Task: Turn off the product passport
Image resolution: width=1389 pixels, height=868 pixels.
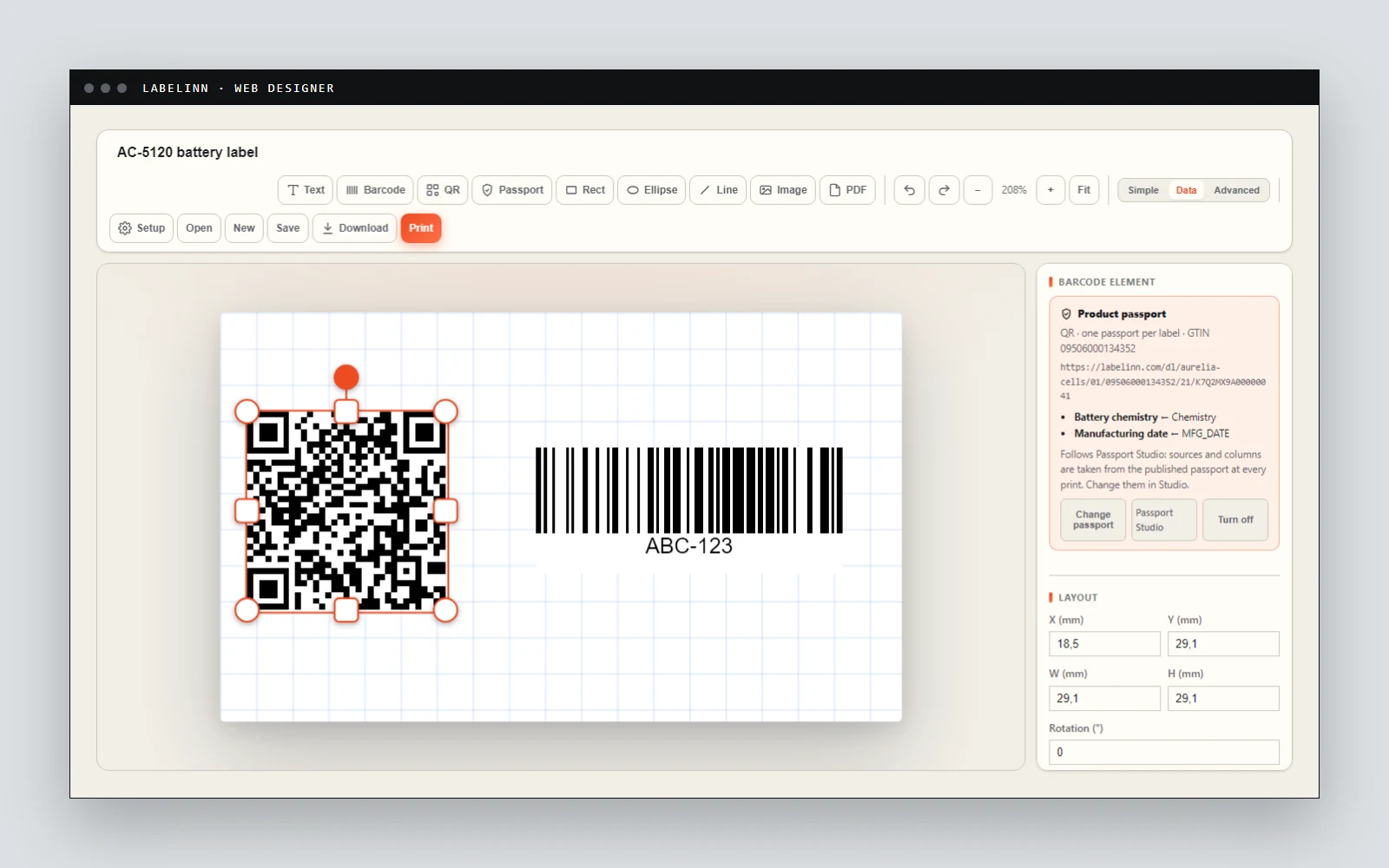Action: 1235,520
